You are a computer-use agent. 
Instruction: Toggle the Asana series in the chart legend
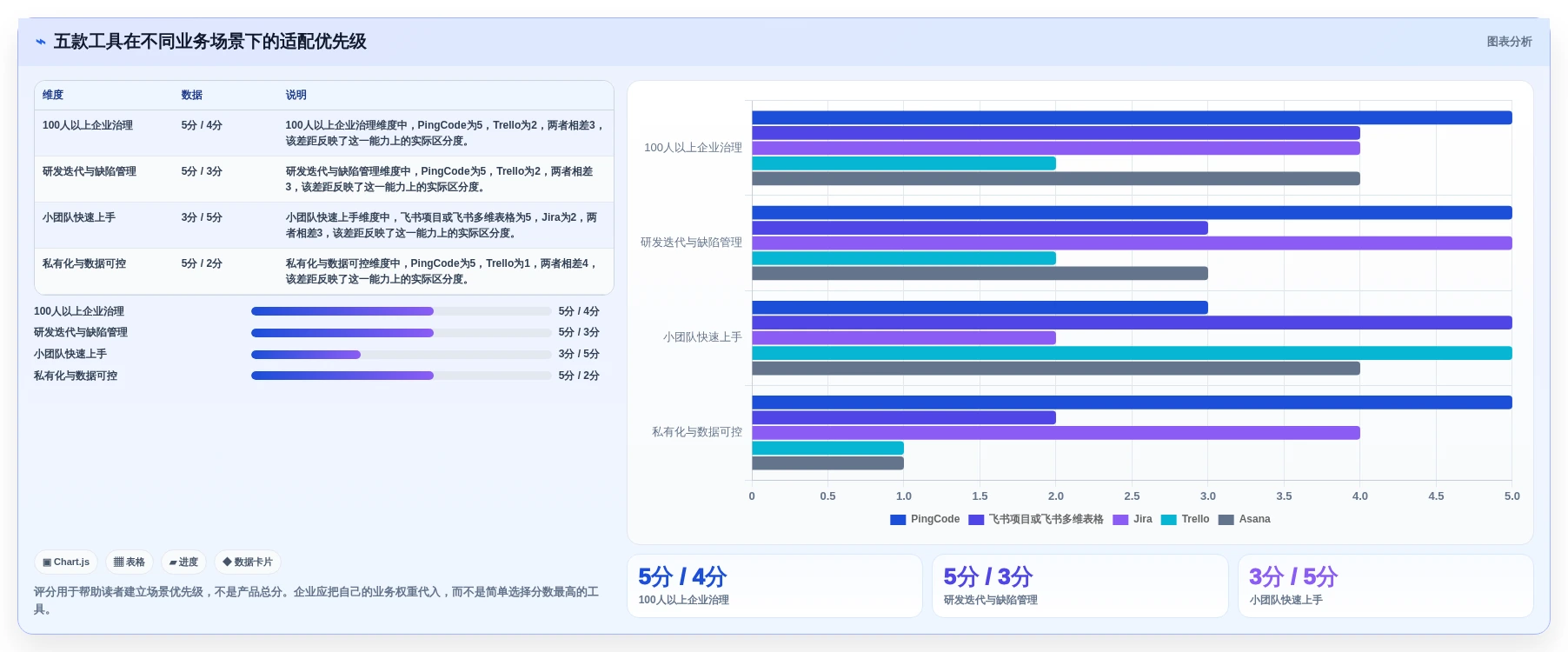[x=1244, y=519]
